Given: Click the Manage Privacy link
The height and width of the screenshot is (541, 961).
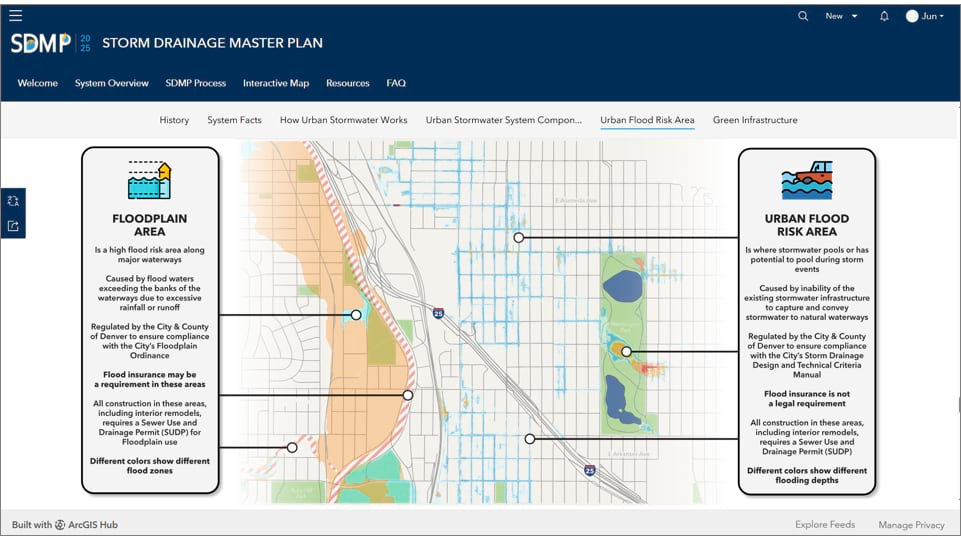Looking at the screenshot, I should pos(911,524).
